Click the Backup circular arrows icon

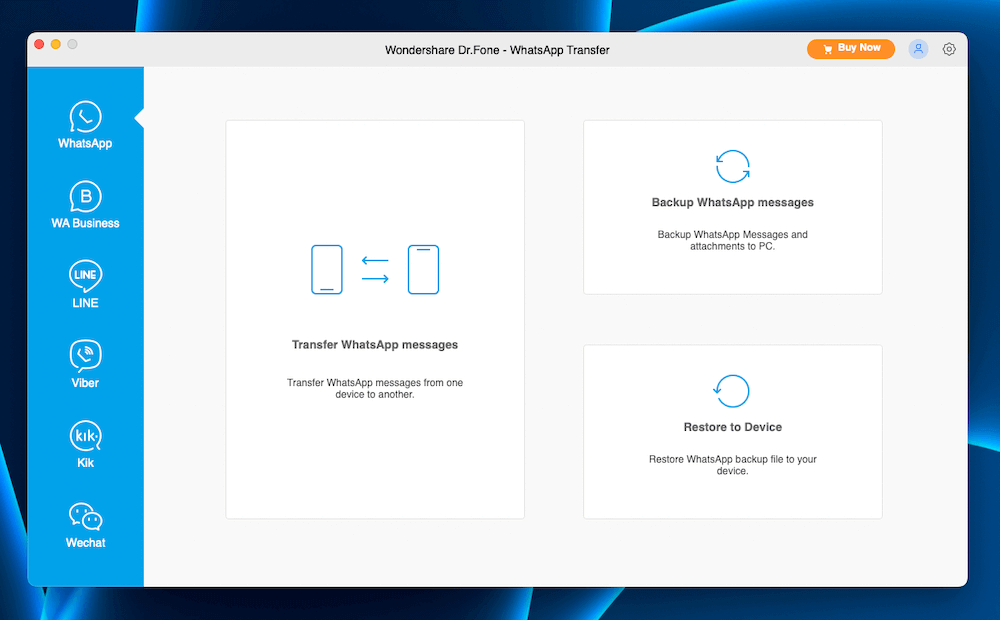coord(732,166)
